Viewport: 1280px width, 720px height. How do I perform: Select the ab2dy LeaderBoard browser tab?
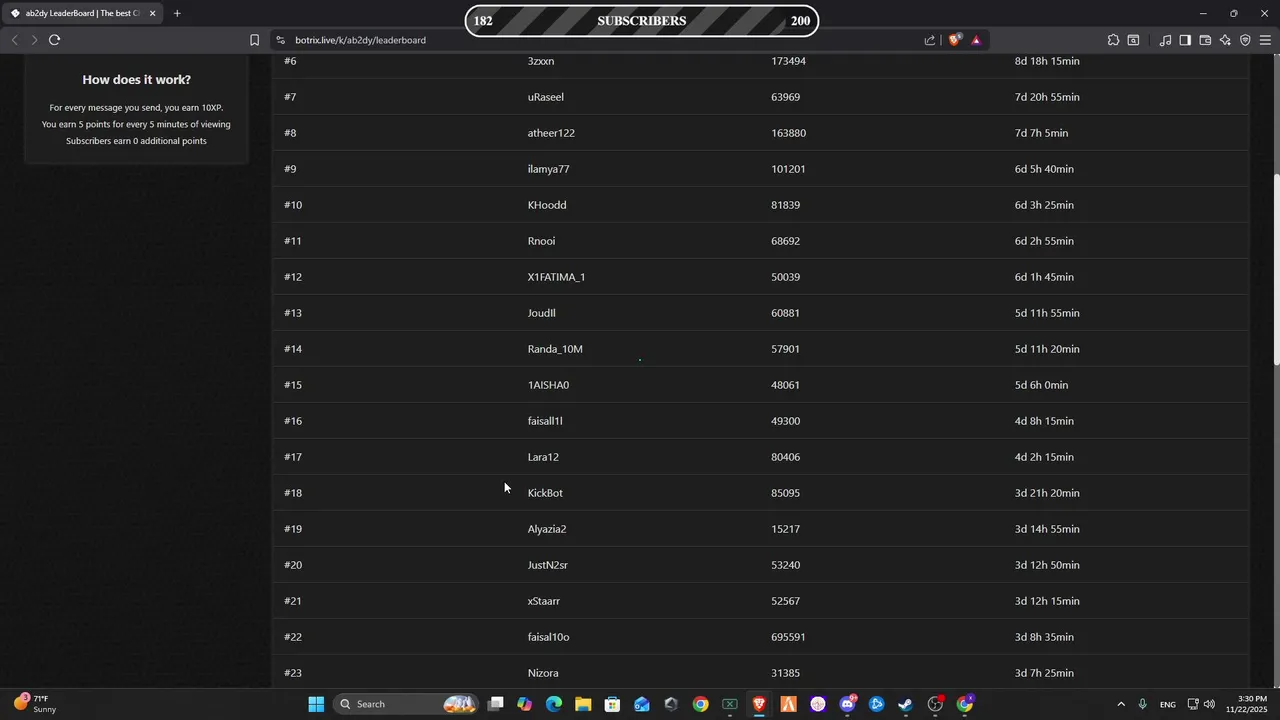click(x=82, y=13)
